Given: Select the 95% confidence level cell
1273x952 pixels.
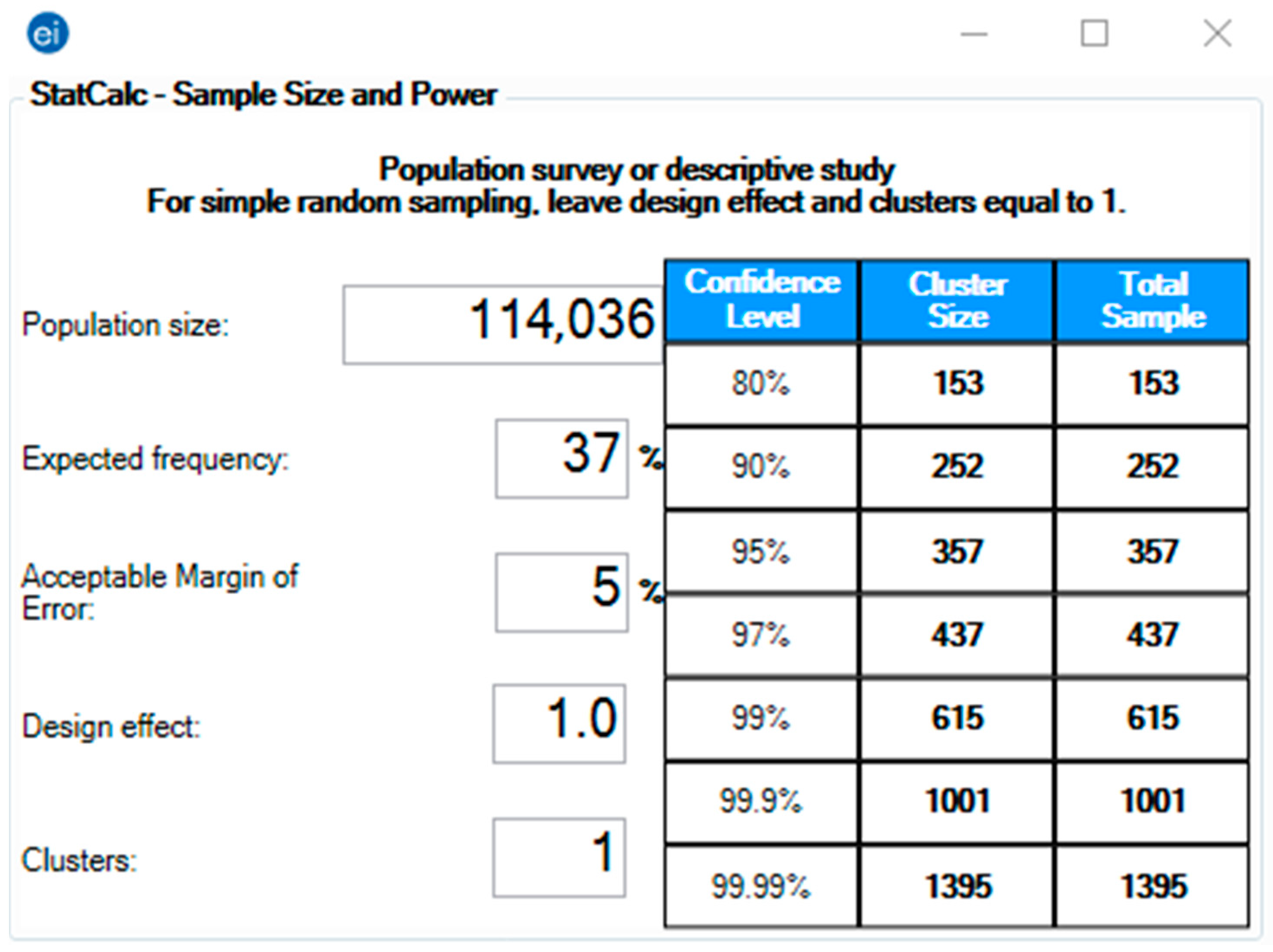Looking at the screenshot, I should [761, 552].
